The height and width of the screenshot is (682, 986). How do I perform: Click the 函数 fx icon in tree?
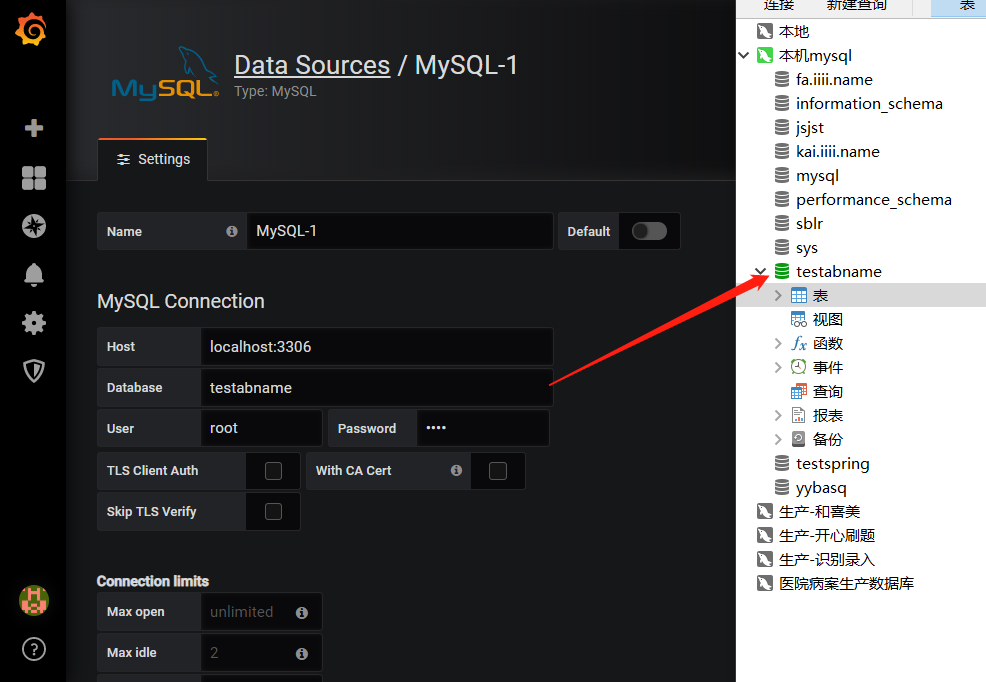(799, 343)
